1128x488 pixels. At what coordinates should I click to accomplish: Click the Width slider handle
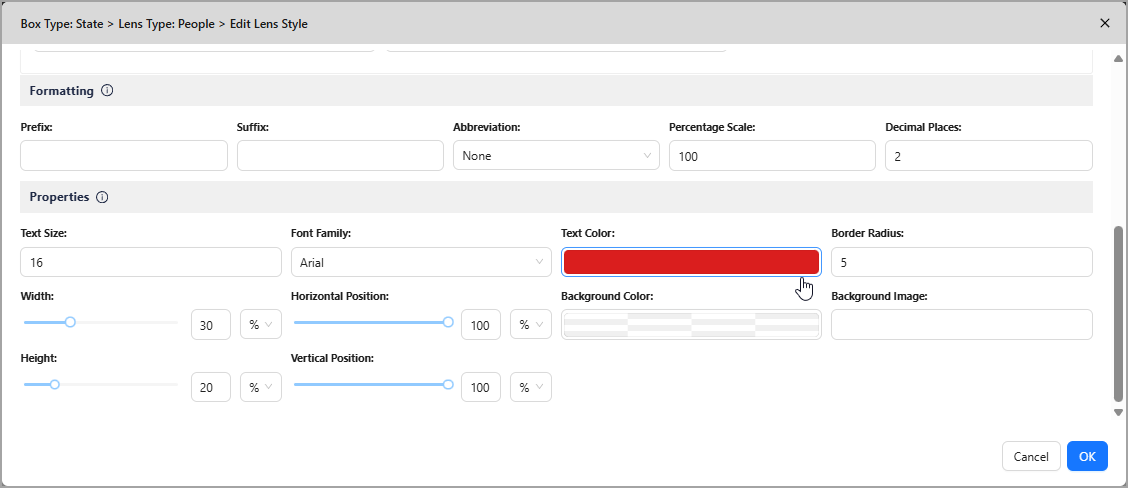(x=70, y=322)
